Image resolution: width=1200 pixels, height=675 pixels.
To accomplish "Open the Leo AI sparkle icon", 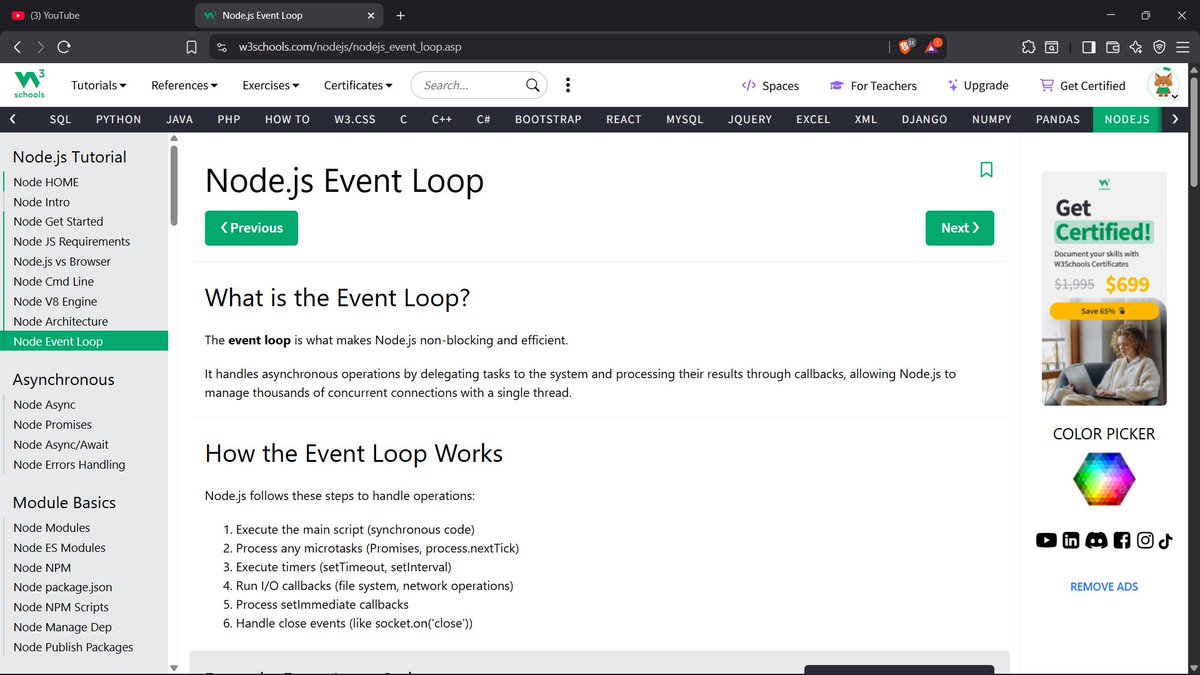I will [1136, 47].
